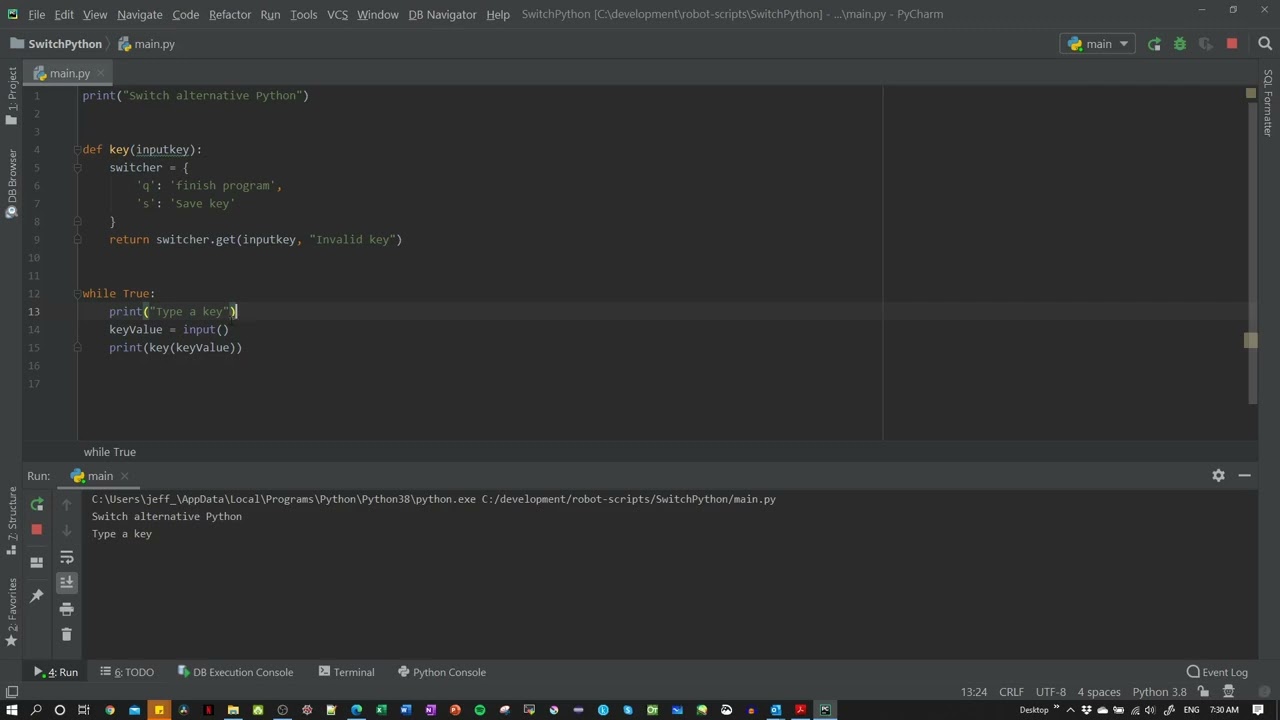The height and width of the screenshot is (720, 1280).
Task: Click the Restore Layout icon in Run panel
Action: click(x=37, y=562)
